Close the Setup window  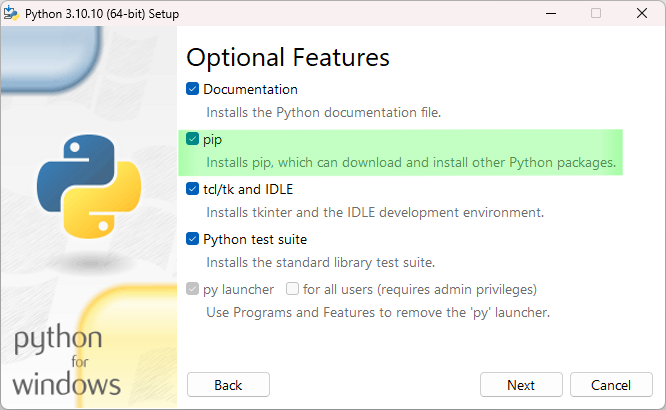(642, 13)
